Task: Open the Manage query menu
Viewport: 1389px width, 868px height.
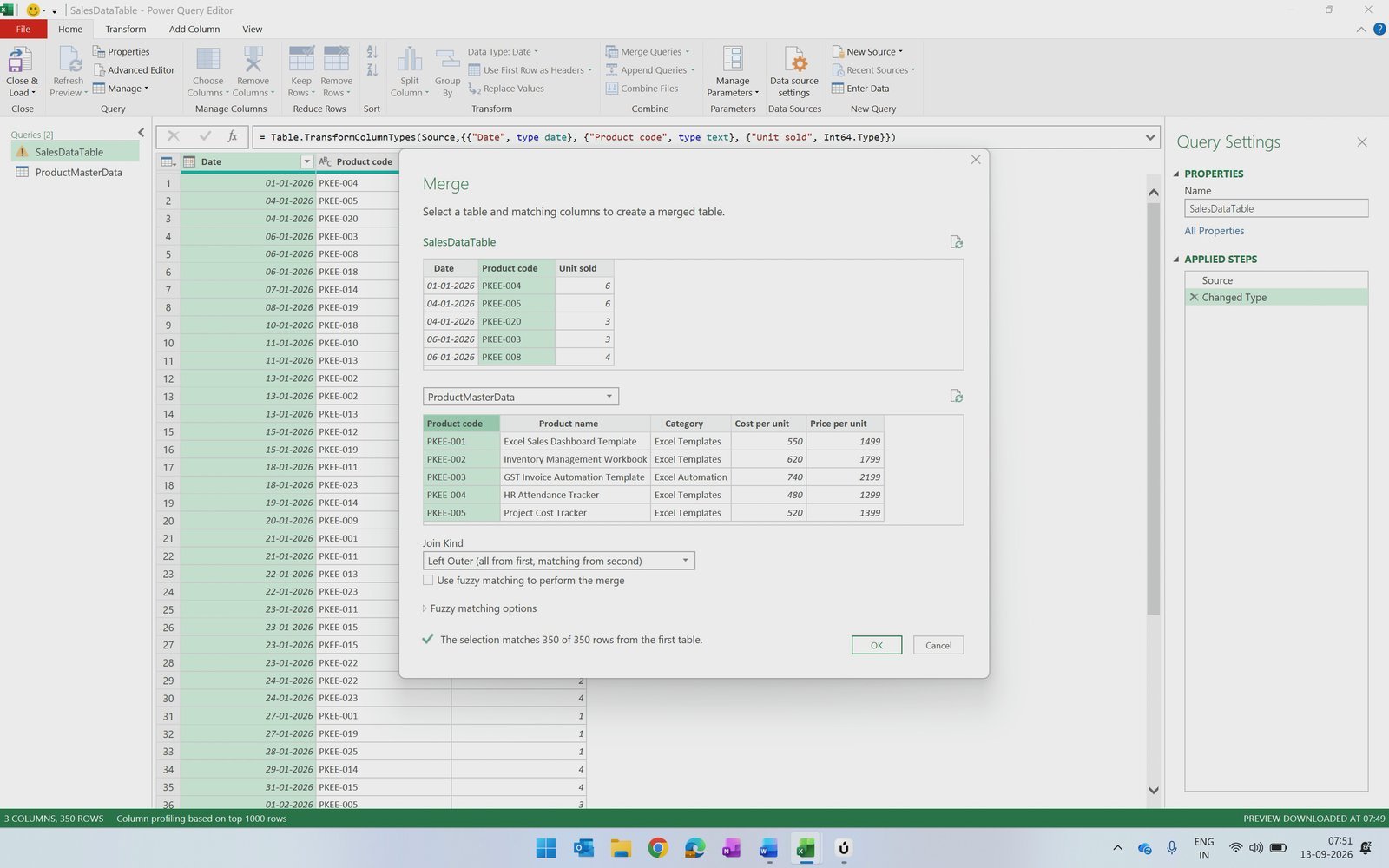Action: coord(121,89)
